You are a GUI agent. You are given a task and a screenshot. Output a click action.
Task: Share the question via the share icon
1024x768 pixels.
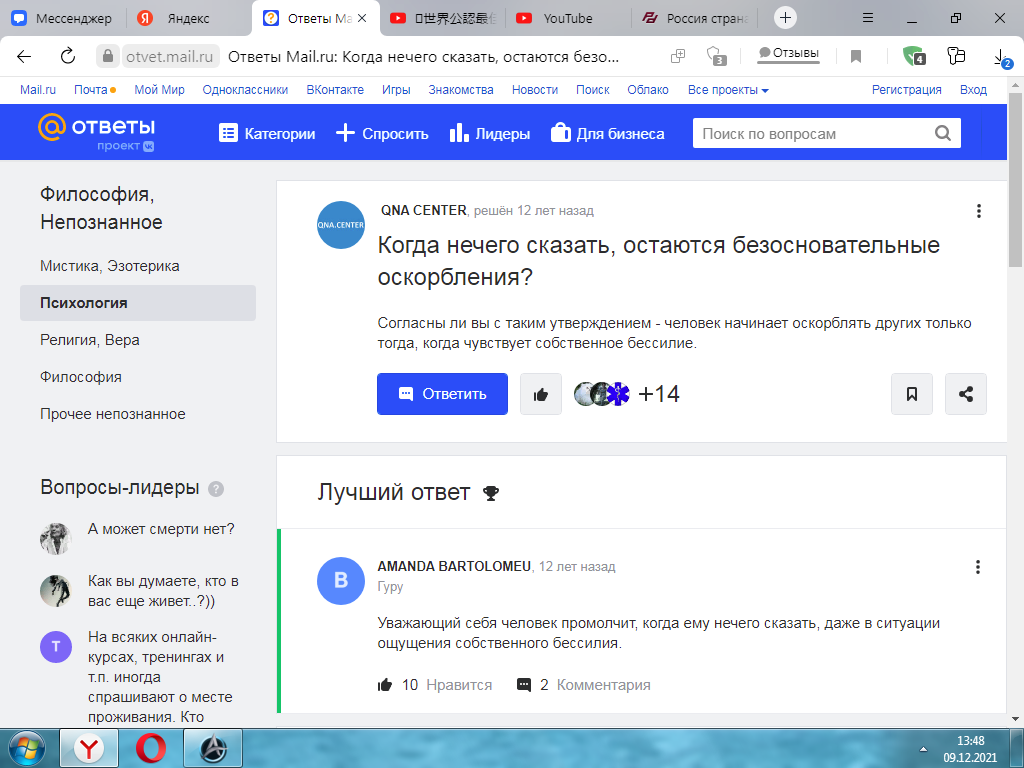pyautogui.click(x=965, y=394)
